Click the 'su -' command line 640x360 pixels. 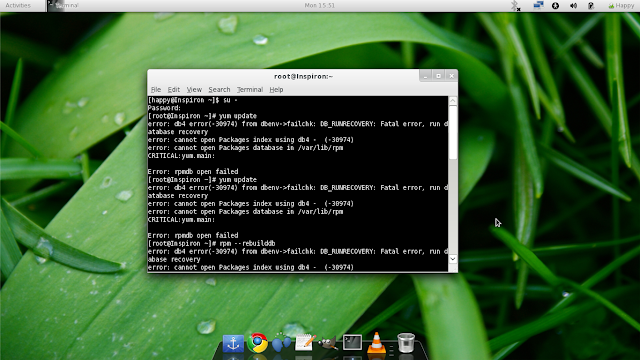click(193, 100)
